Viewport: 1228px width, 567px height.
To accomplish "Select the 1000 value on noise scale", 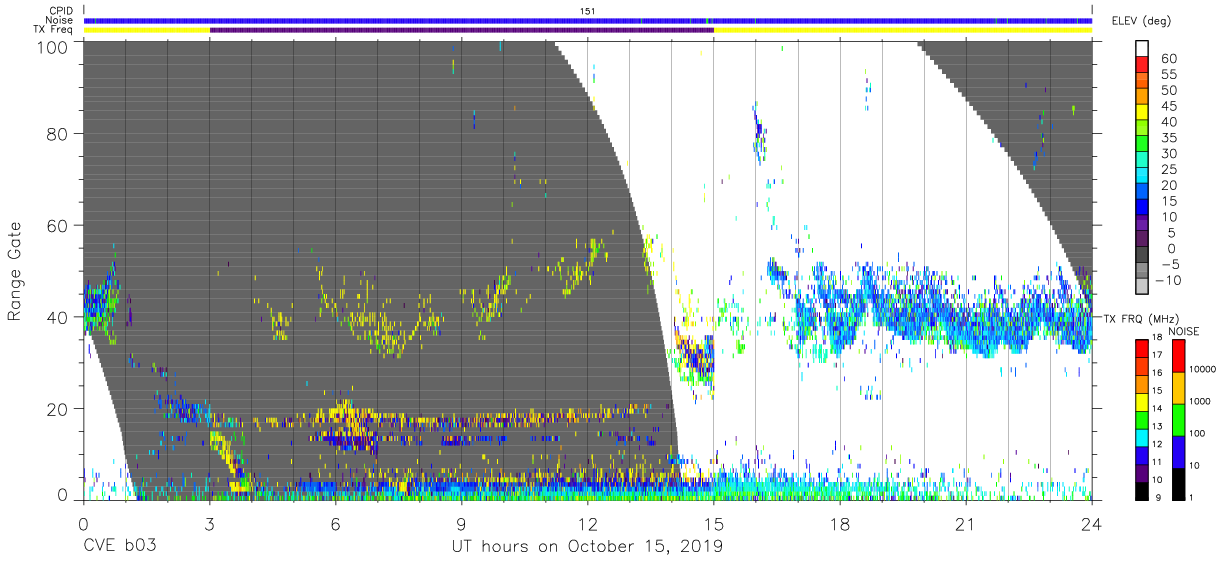I will pos(1201,402).
